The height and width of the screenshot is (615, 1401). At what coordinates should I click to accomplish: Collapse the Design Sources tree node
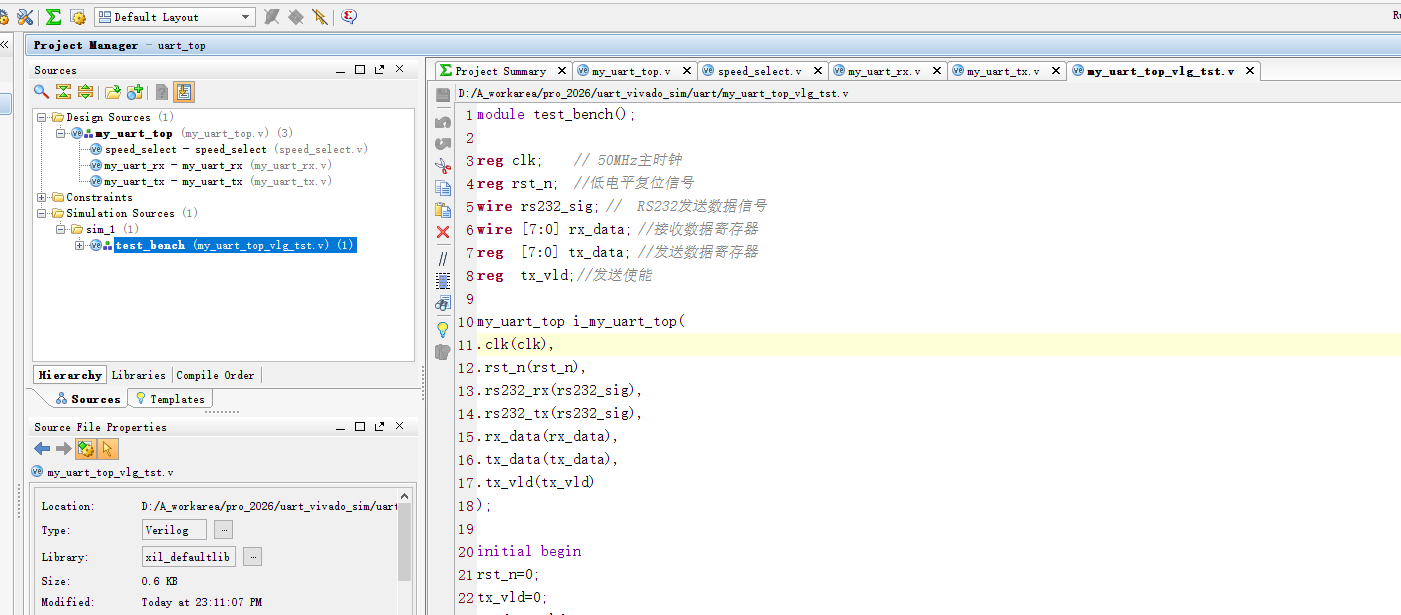pos(42,117)
